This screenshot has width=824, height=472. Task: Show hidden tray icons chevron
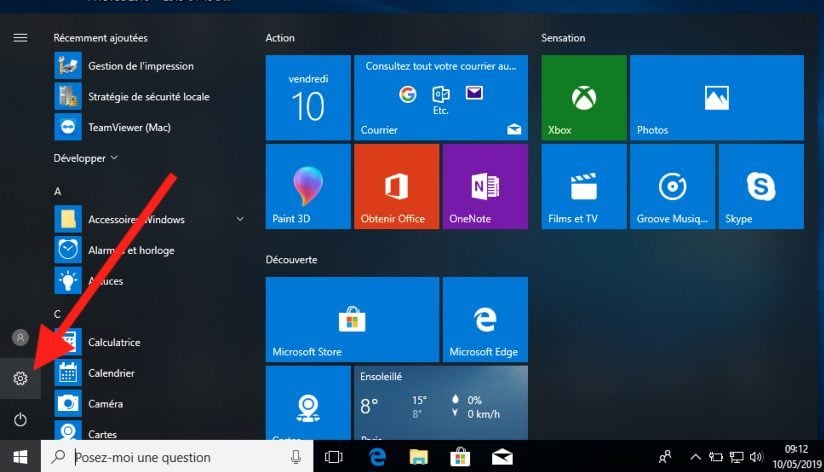[x=695, y=457]
